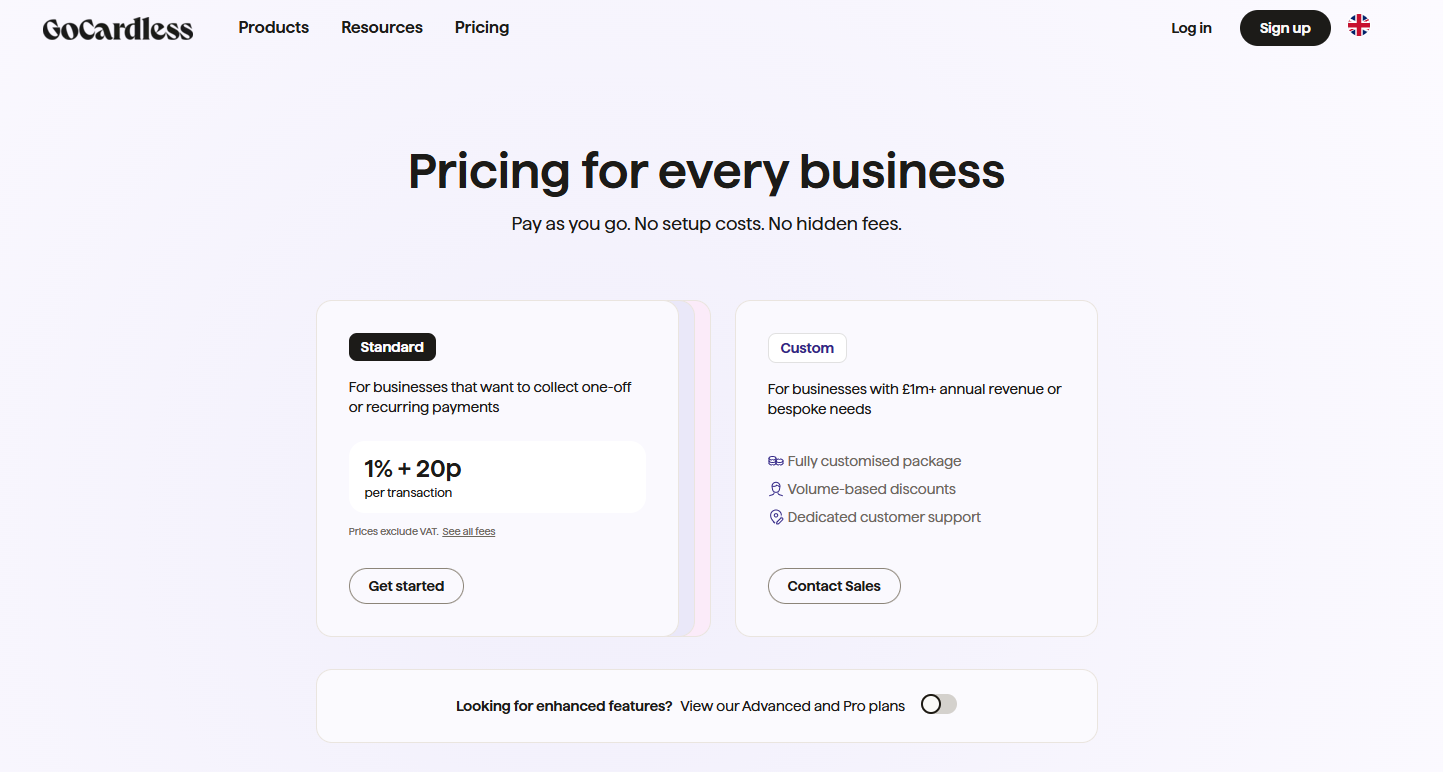
Task: Click Get started on the Standard plan
Action: pyautogui.click(x=406, y=586)
